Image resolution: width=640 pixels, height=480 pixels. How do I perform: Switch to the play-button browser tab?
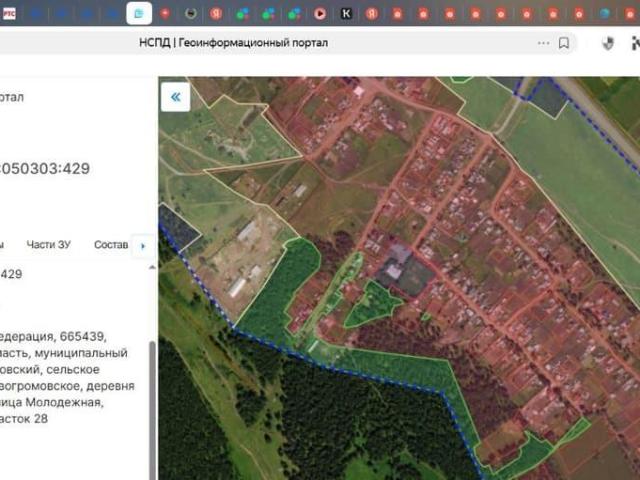point(320,13)
